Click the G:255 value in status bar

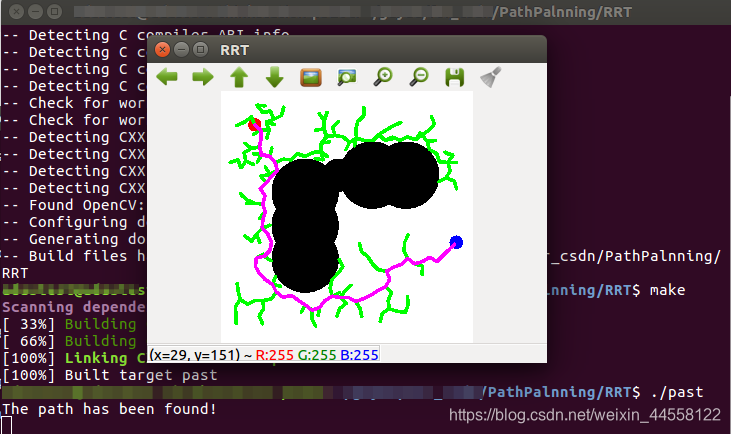(317, 355)
